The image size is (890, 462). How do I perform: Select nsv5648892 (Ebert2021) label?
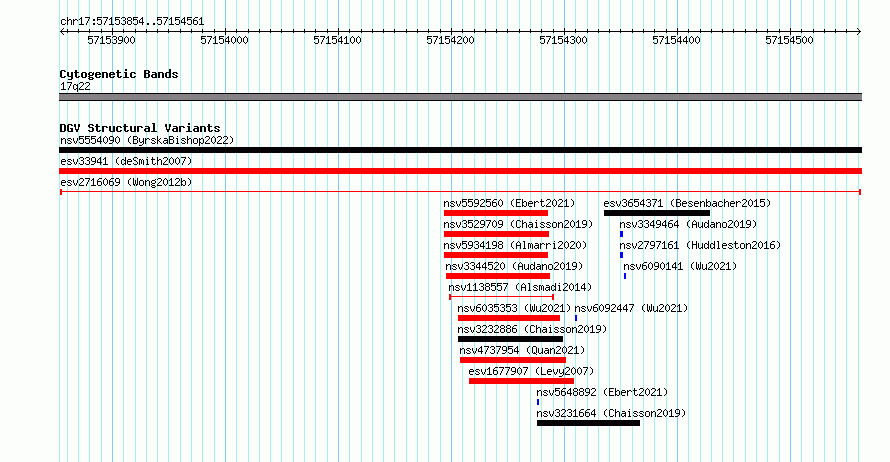[602, 392]
